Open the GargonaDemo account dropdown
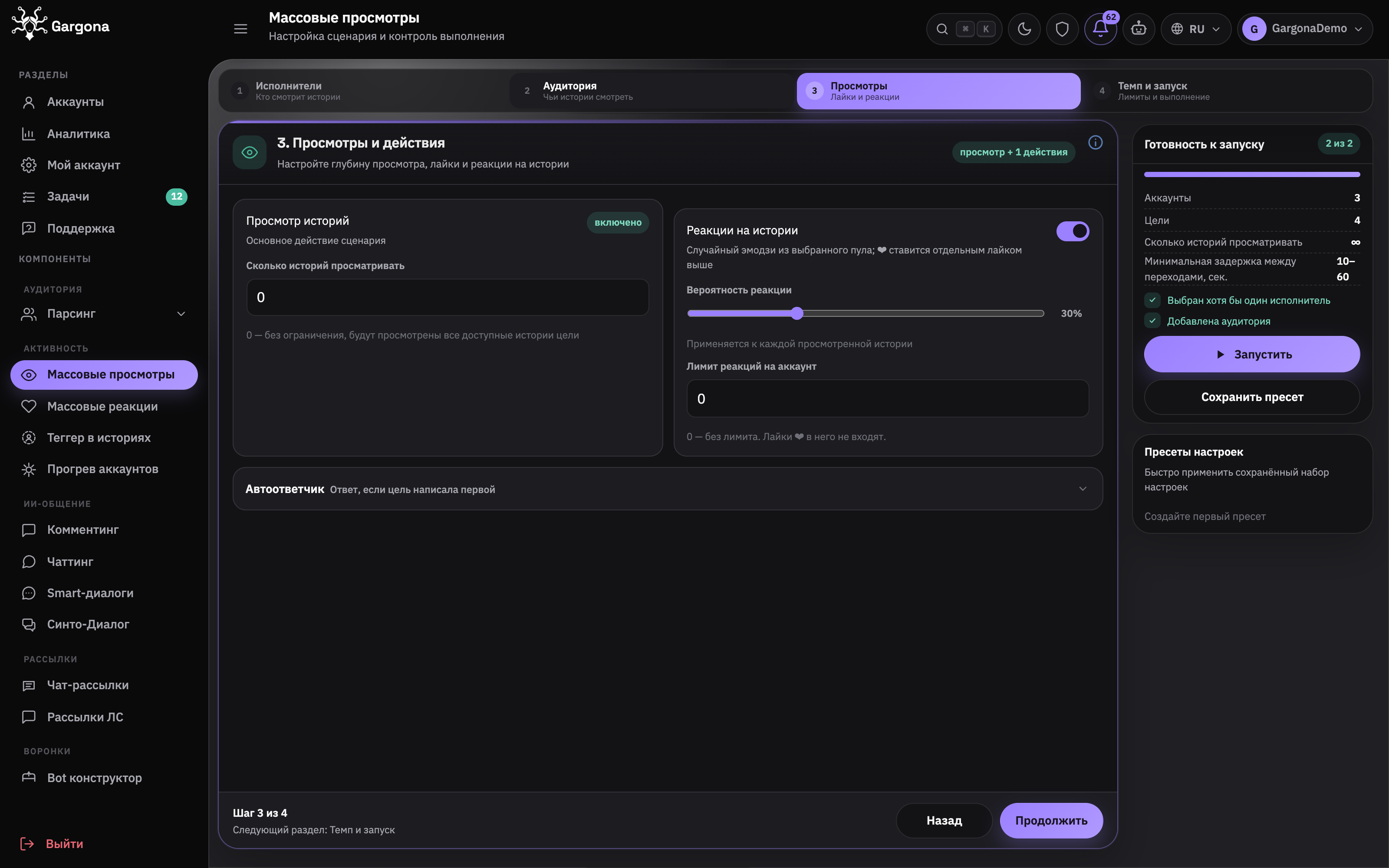The height and width of the screenshot is (868, 1389). [1305, 29]
